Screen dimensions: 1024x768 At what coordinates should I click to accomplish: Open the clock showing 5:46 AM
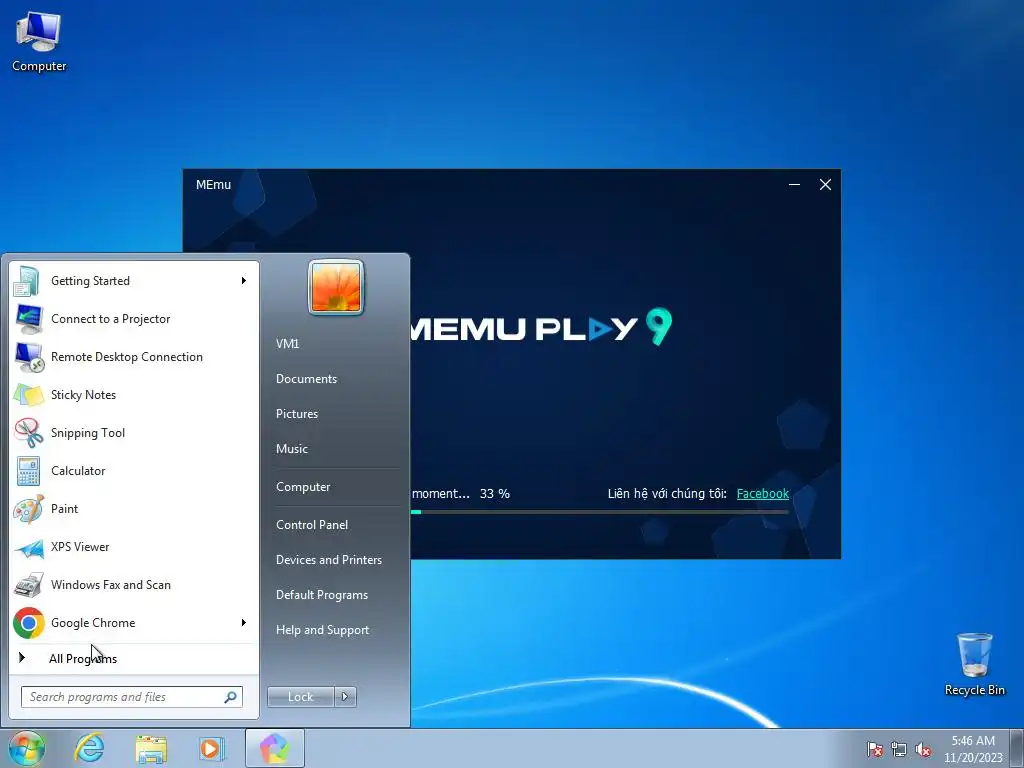point(973,749)
